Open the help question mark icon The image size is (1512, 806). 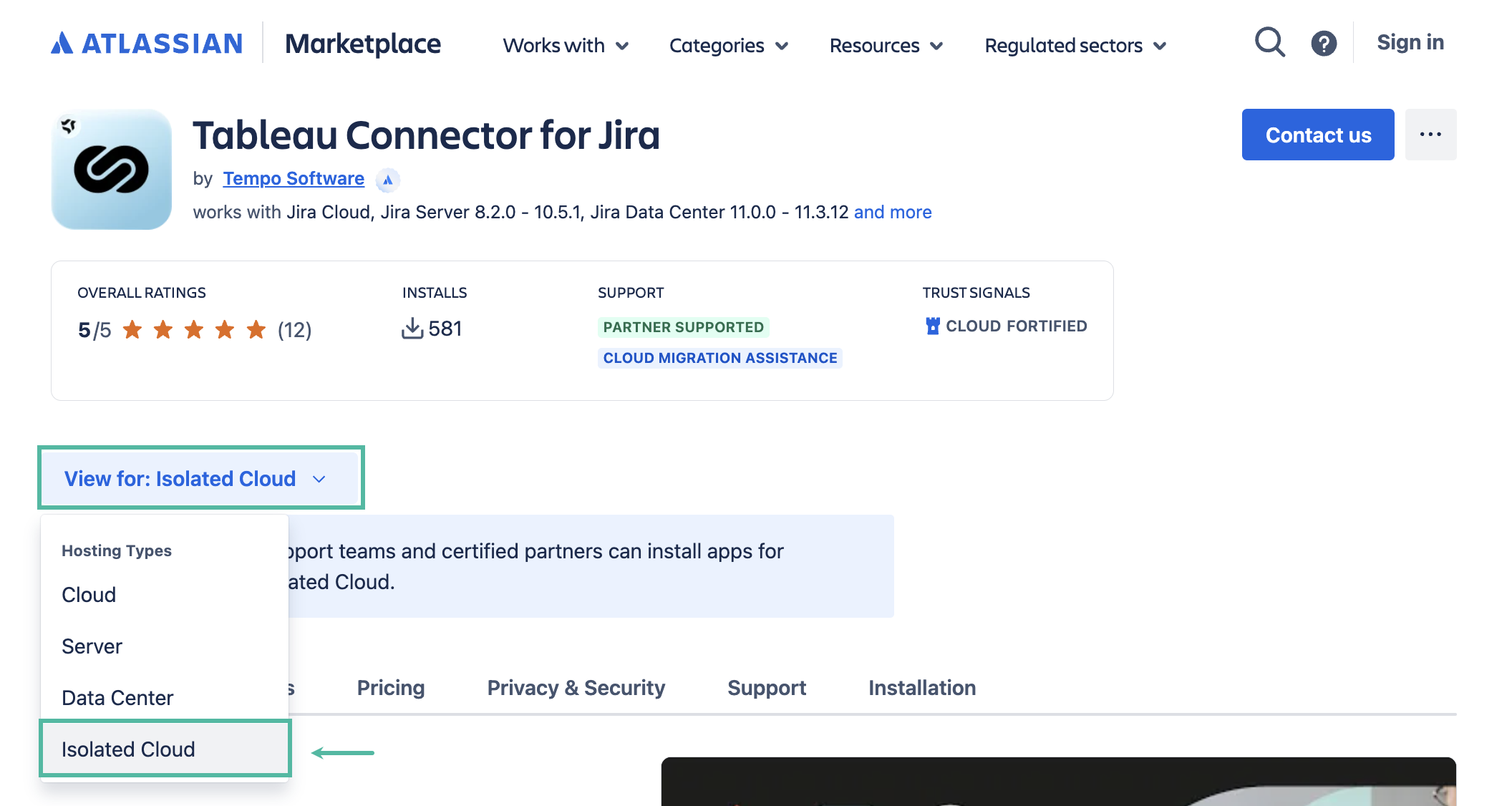1324,44
